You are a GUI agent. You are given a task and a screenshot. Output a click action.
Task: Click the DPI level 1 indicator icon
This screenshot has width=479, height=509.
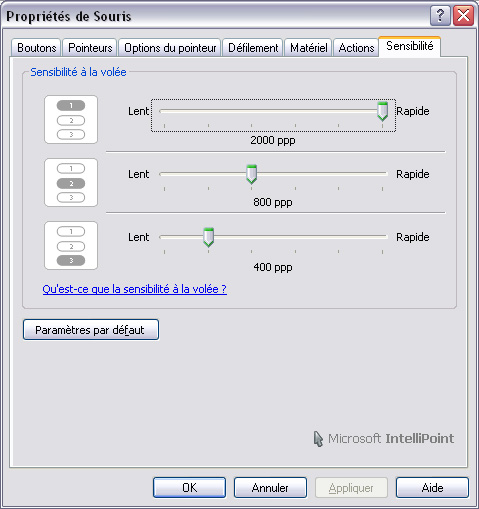tap(71, 120)
